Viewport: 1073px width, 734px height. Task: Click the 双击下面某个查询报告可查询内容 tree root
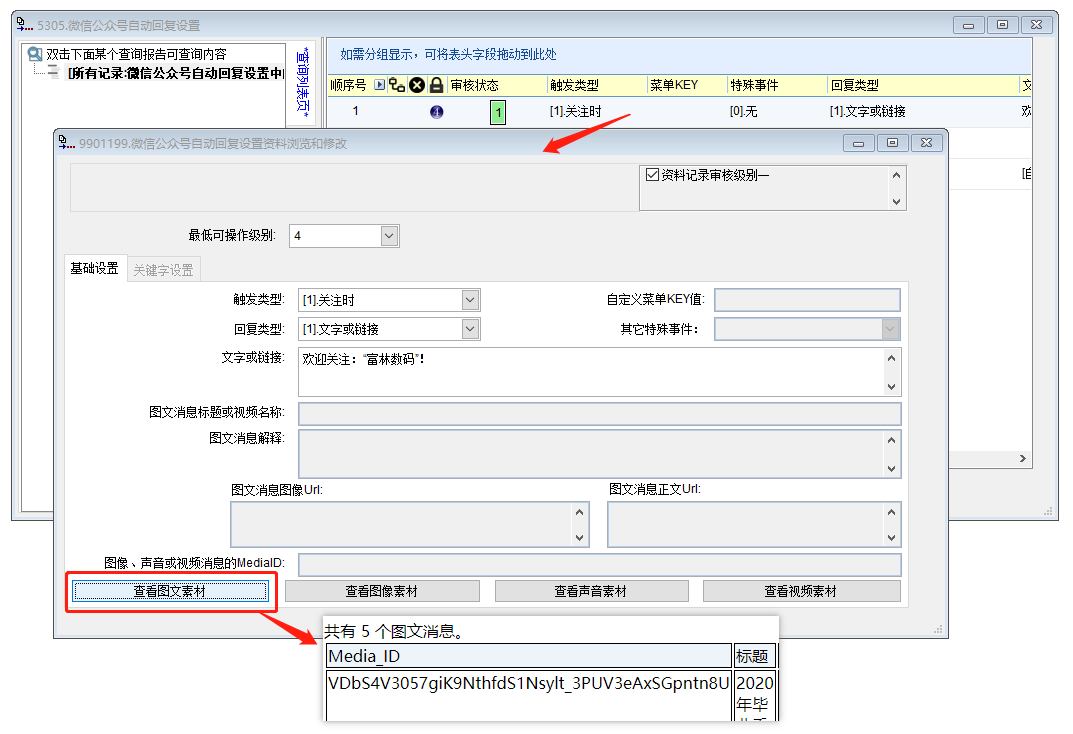(x=136, y=54)
